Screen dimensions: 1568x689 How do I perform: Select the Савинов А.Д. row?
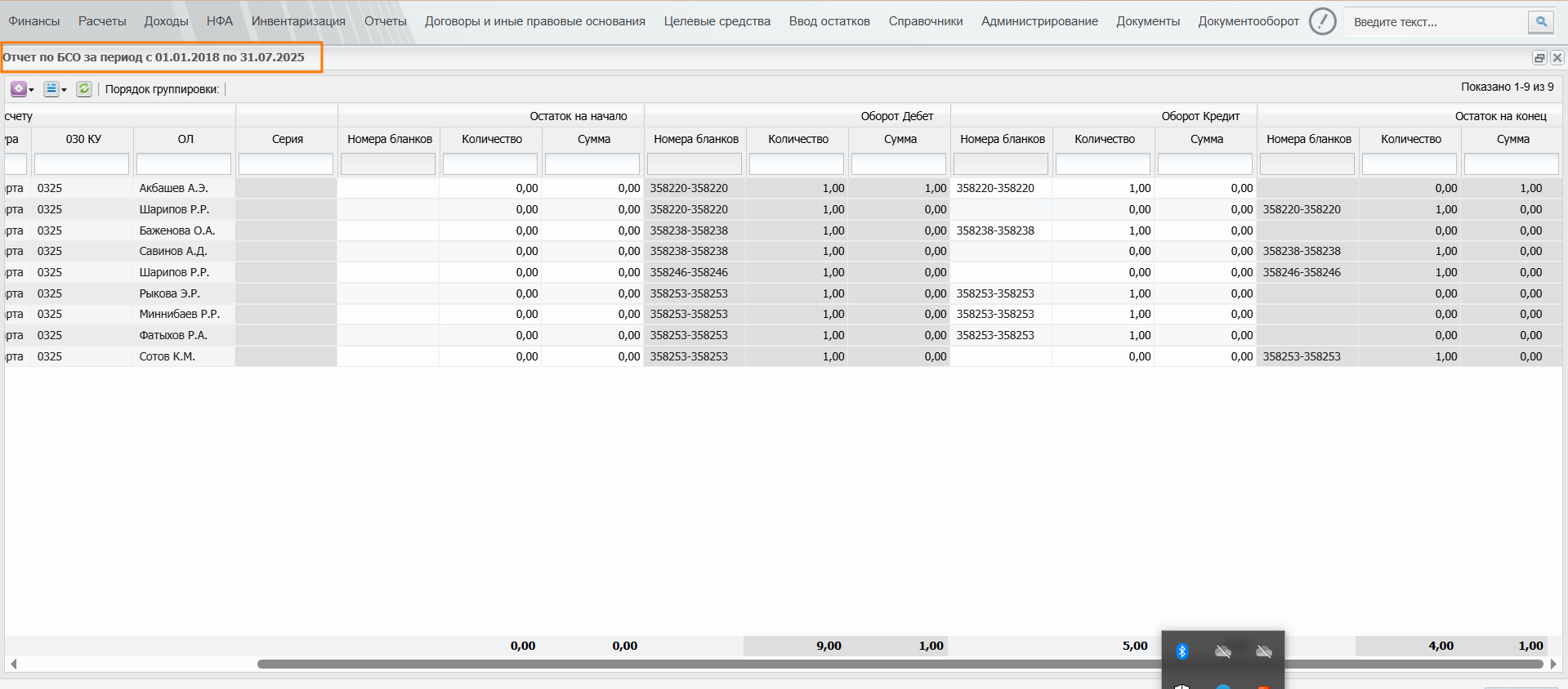coord(783,251)
